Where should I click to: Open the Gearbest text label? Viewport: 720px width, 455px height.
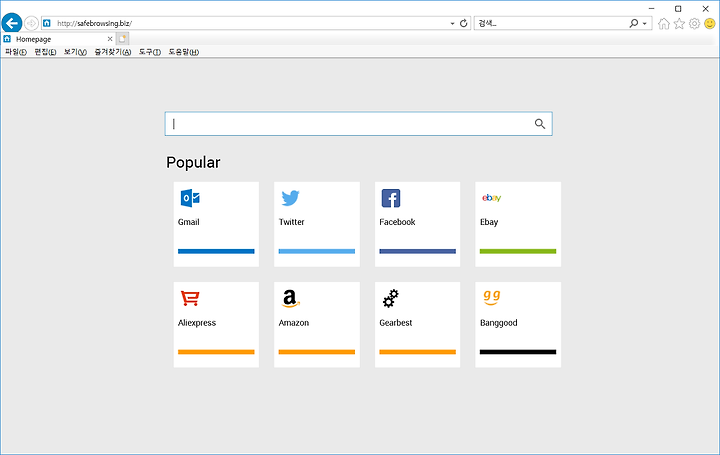click(396, 323)
